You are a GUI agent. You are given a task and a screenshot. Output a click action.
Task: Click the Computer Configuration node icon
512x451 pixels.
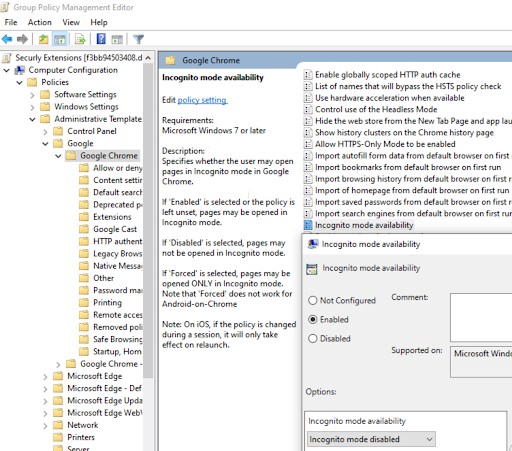pyautogui.click(x=20, y=70)
